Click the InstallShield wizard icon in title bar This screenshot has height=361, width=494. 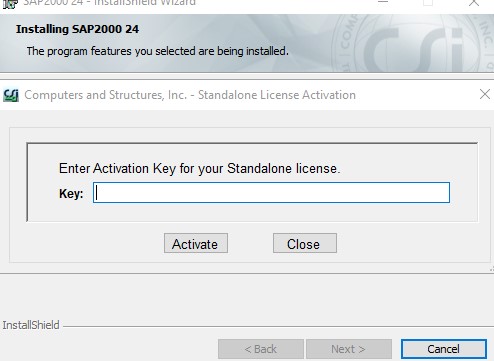pyautogui.click(x=10, y=4)
